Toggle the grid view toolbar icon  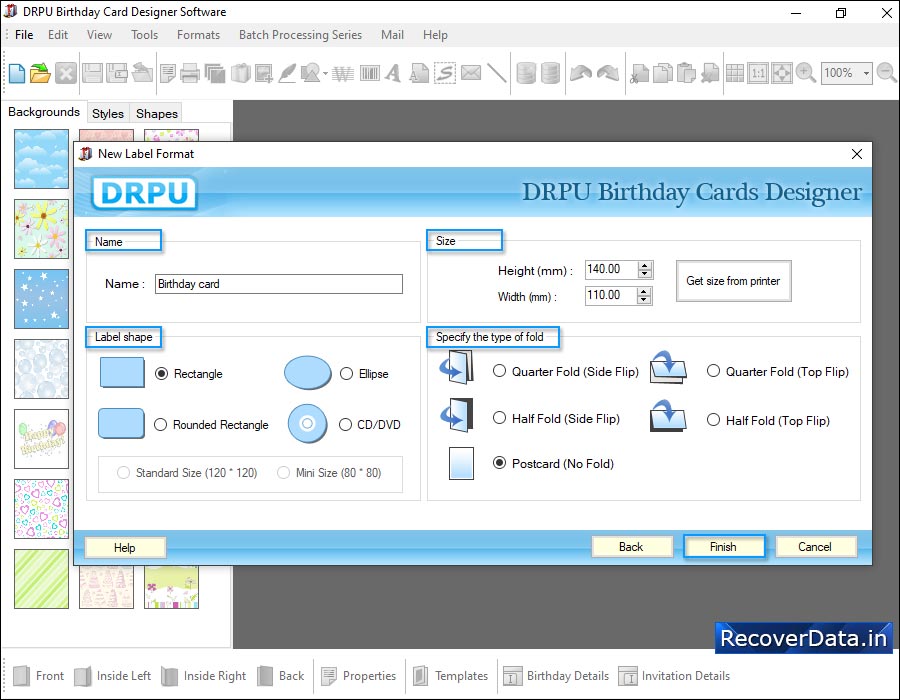point(734,73)
